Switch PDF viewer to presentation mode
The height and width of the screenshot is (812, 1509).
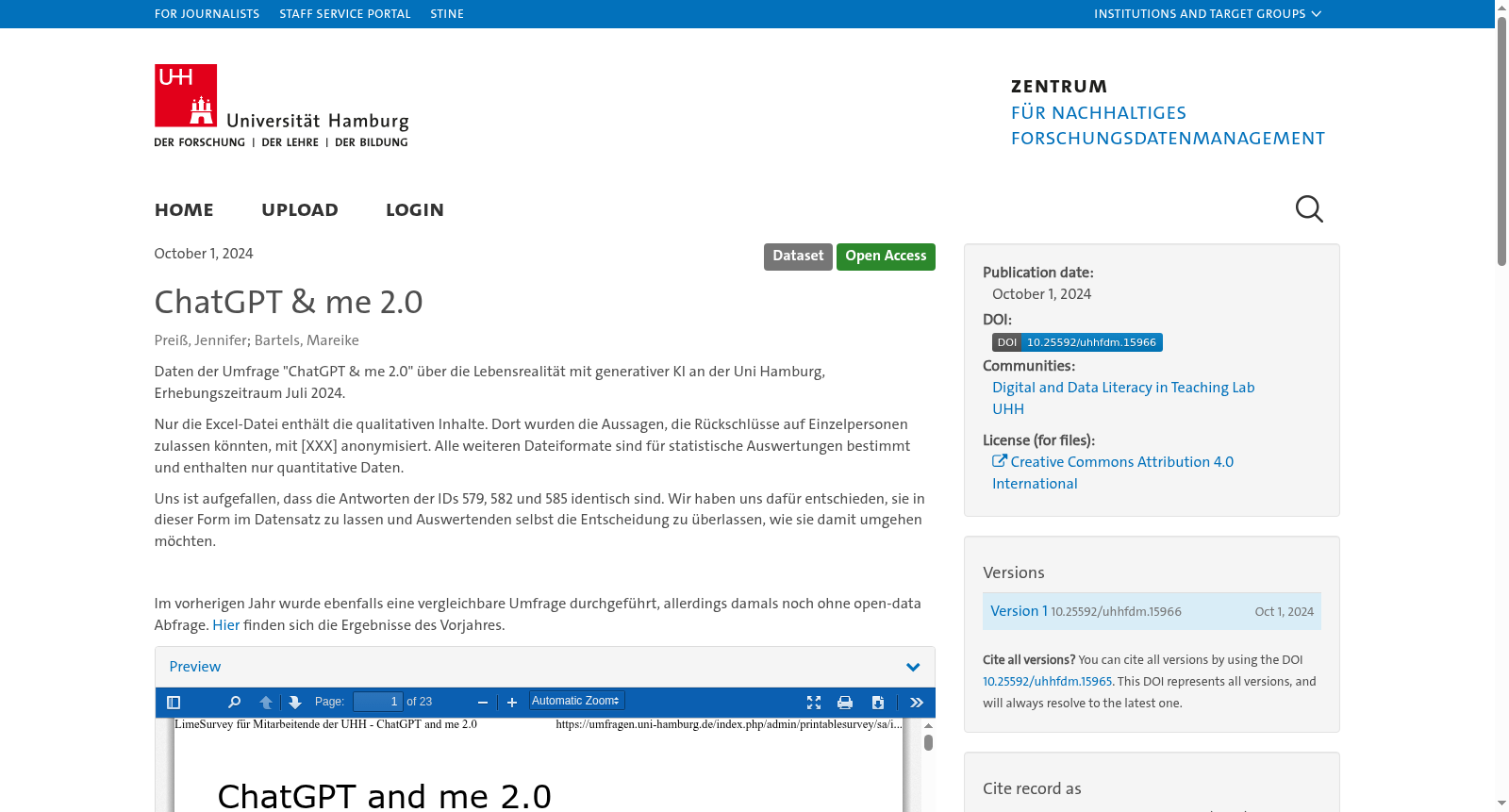click(x=814, y=702)
